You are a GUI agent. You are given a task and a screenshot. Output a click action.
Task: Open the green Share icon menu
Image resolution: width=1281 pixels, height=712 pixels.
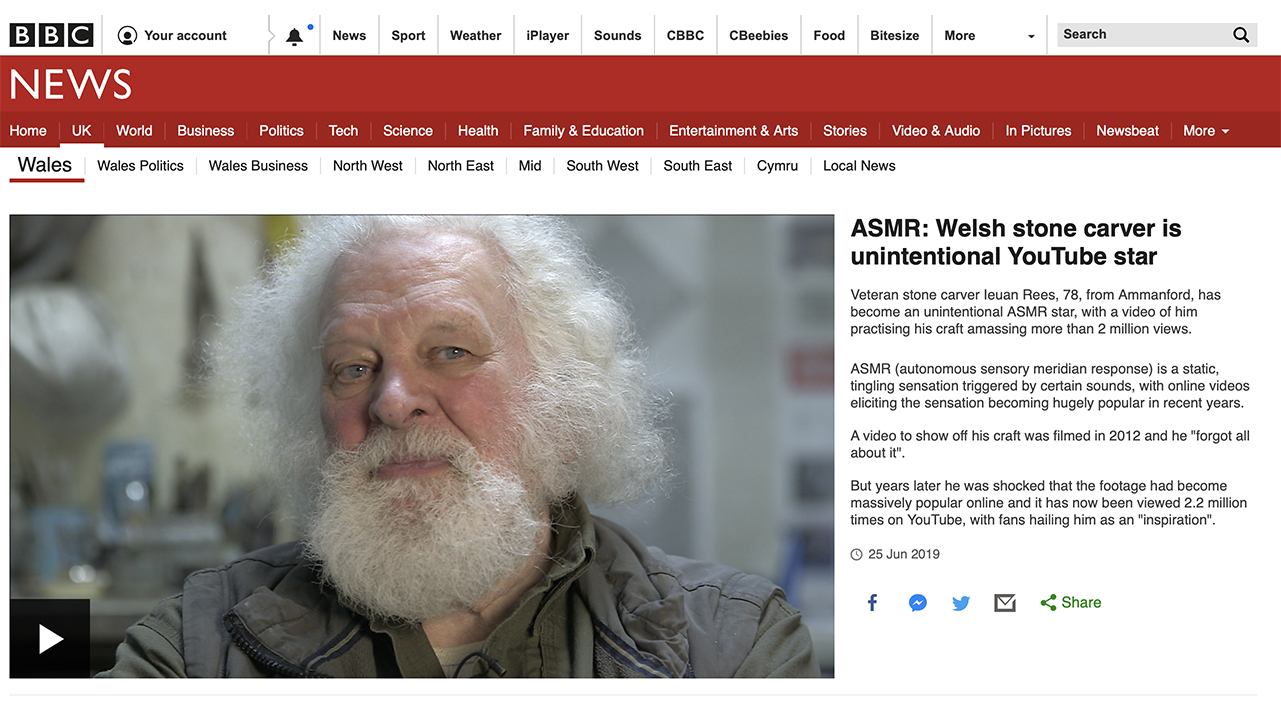coord(1048,603)
